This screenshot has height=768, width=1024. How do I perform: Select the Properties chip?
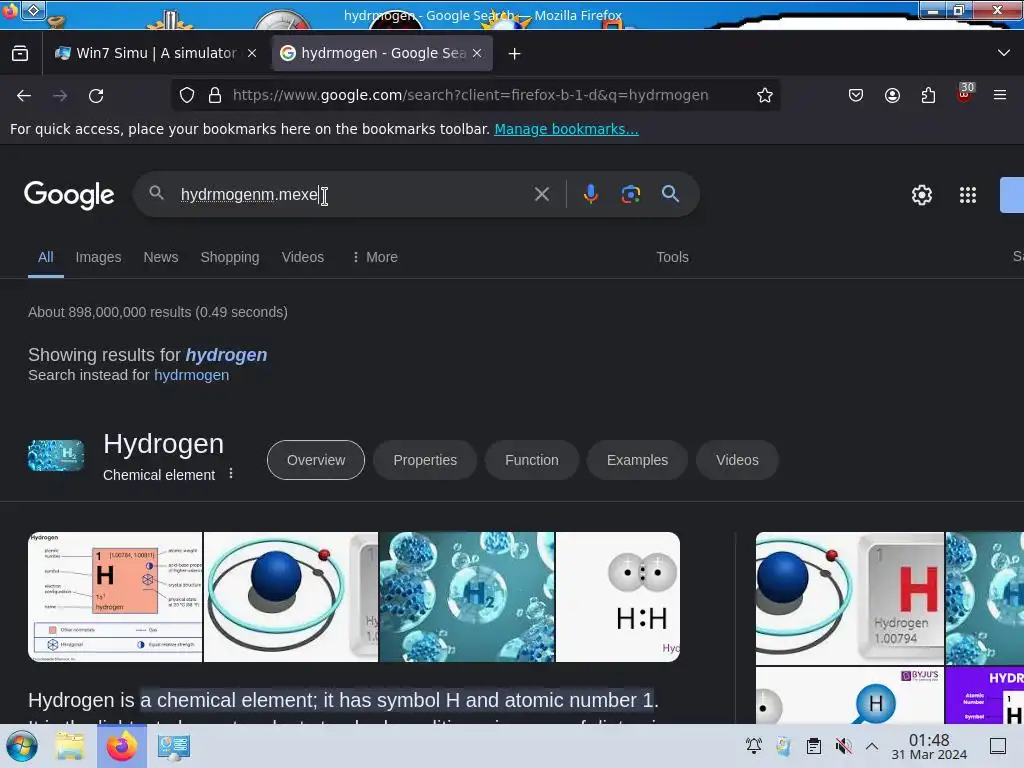point(425,460)
